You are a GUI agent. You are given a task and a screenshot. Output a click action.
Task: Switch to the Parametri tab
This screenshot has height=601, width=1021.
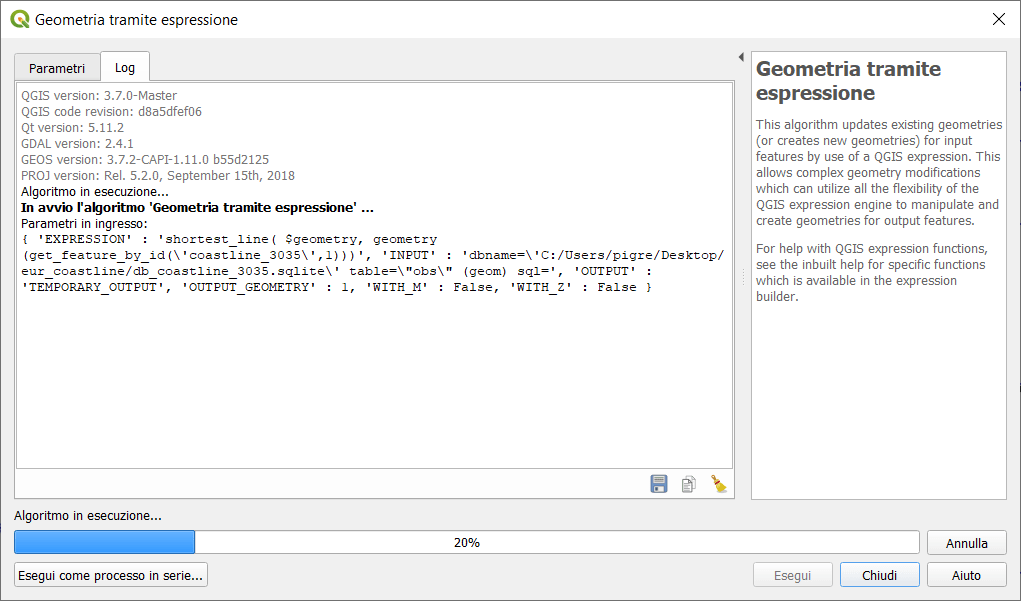(57, 68)
